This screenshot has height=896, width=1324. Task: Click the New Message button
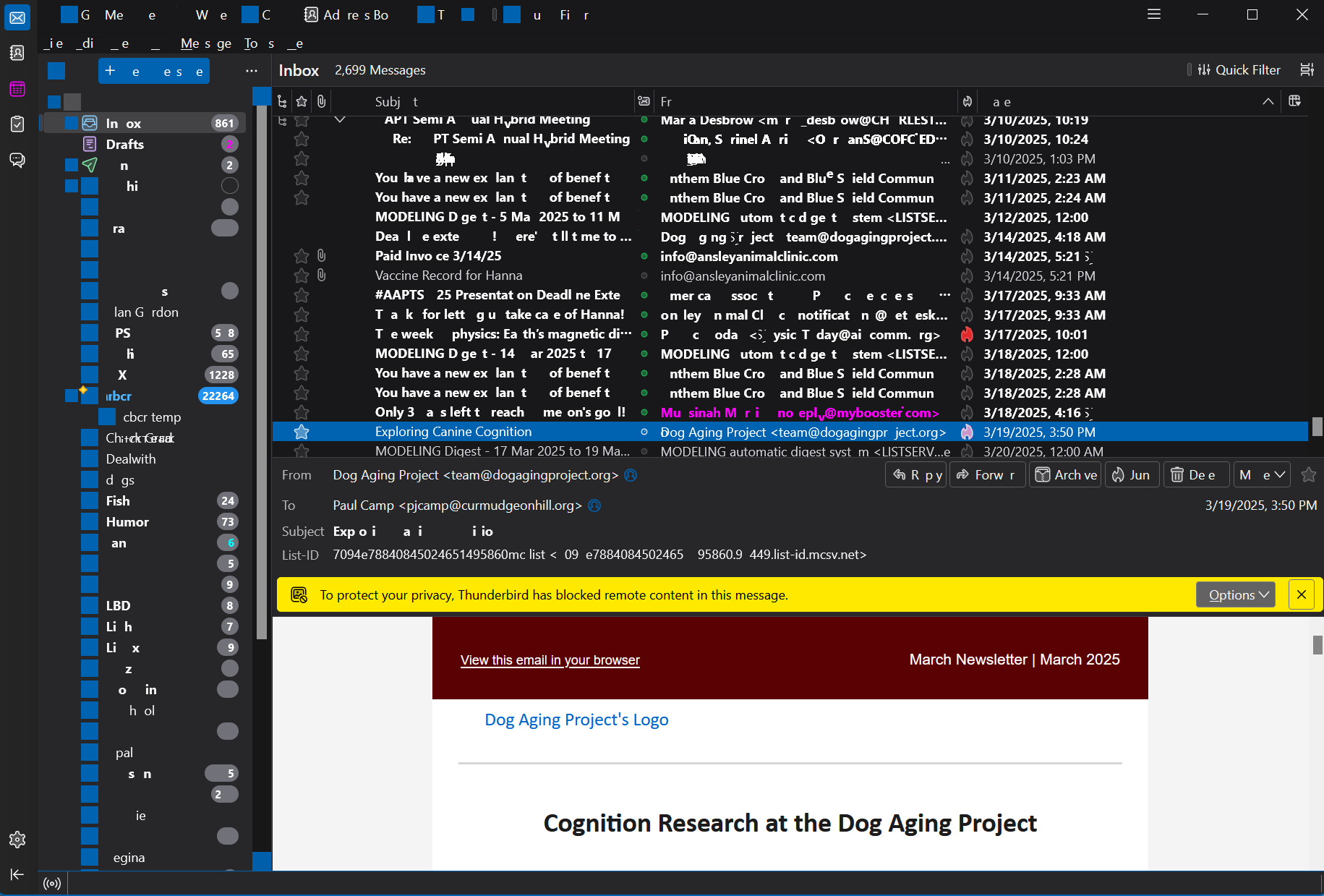(x=154, y=71)
